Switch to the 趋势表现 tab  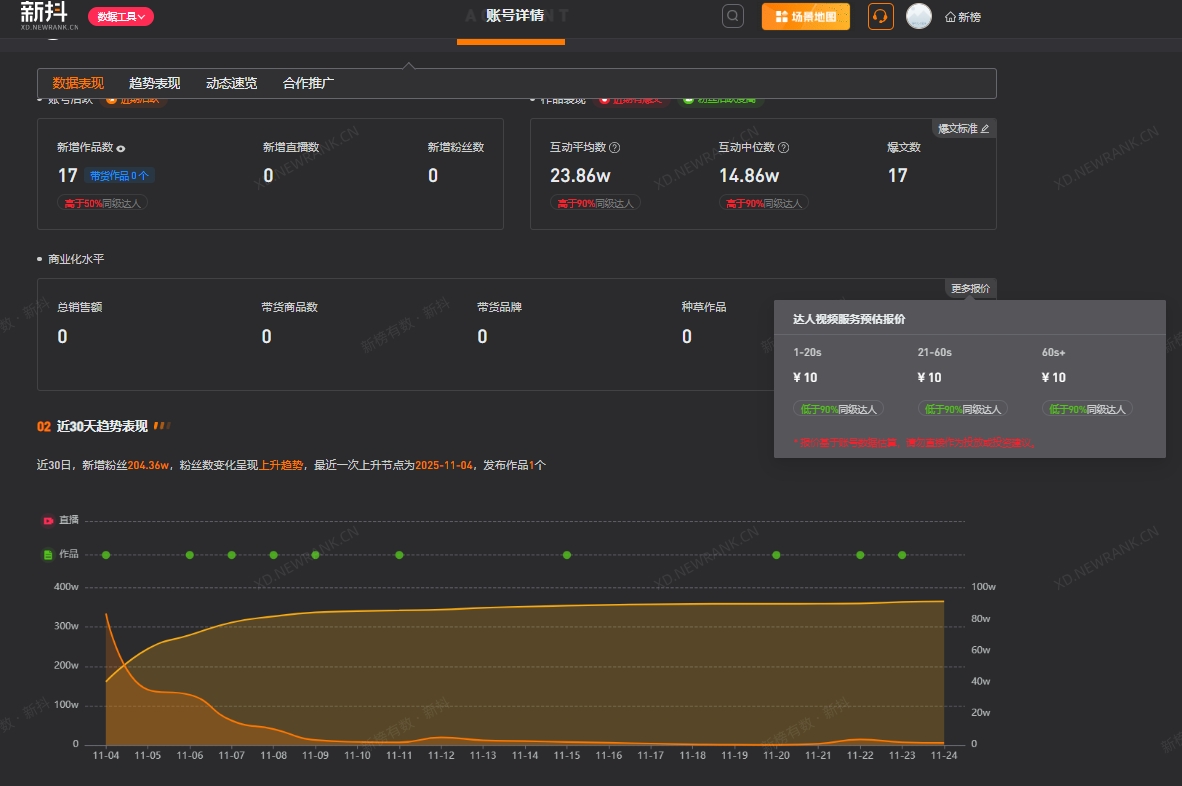pyautogui.click(x=155, y=83)
